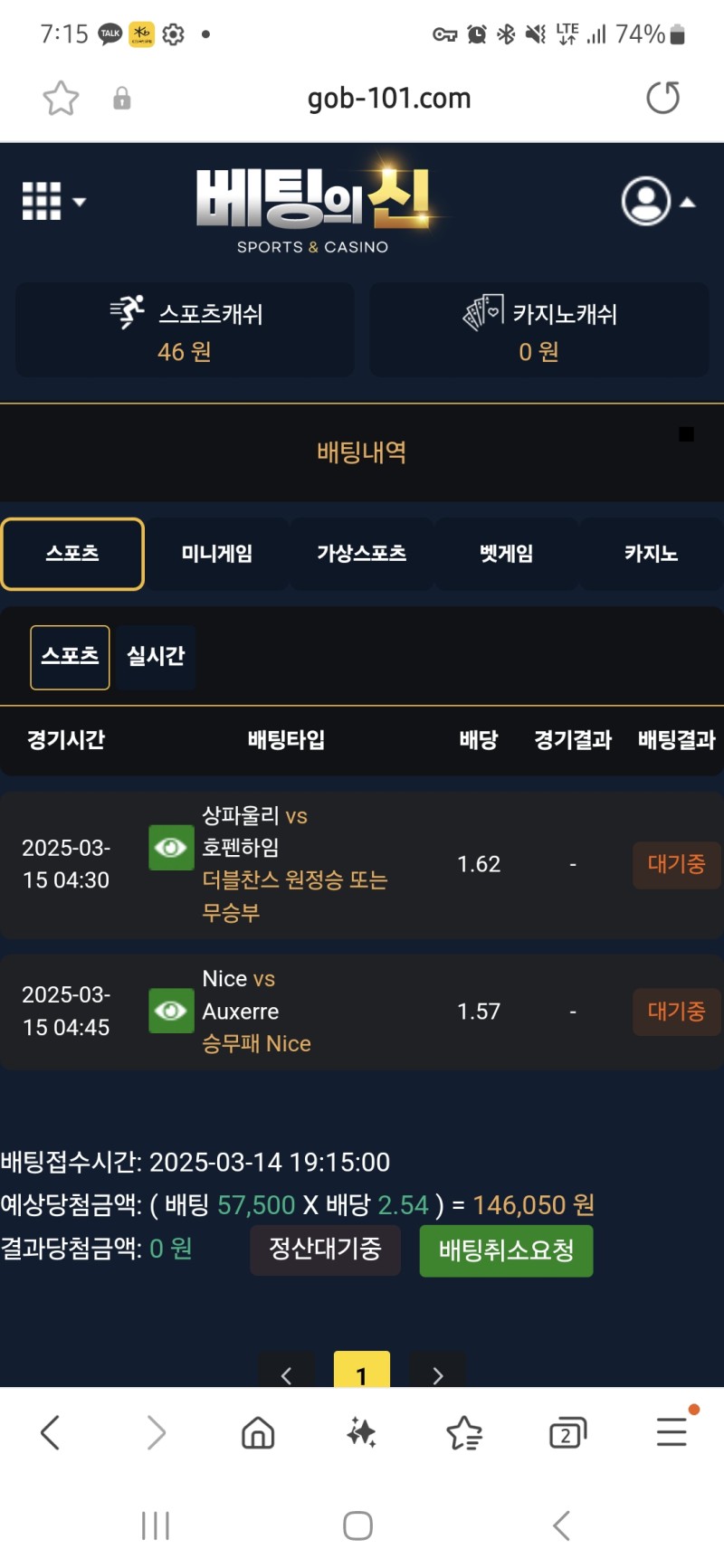724x1568 pixels.
Task: Expand the grid menu dropdown
Action: pos(52,201)
